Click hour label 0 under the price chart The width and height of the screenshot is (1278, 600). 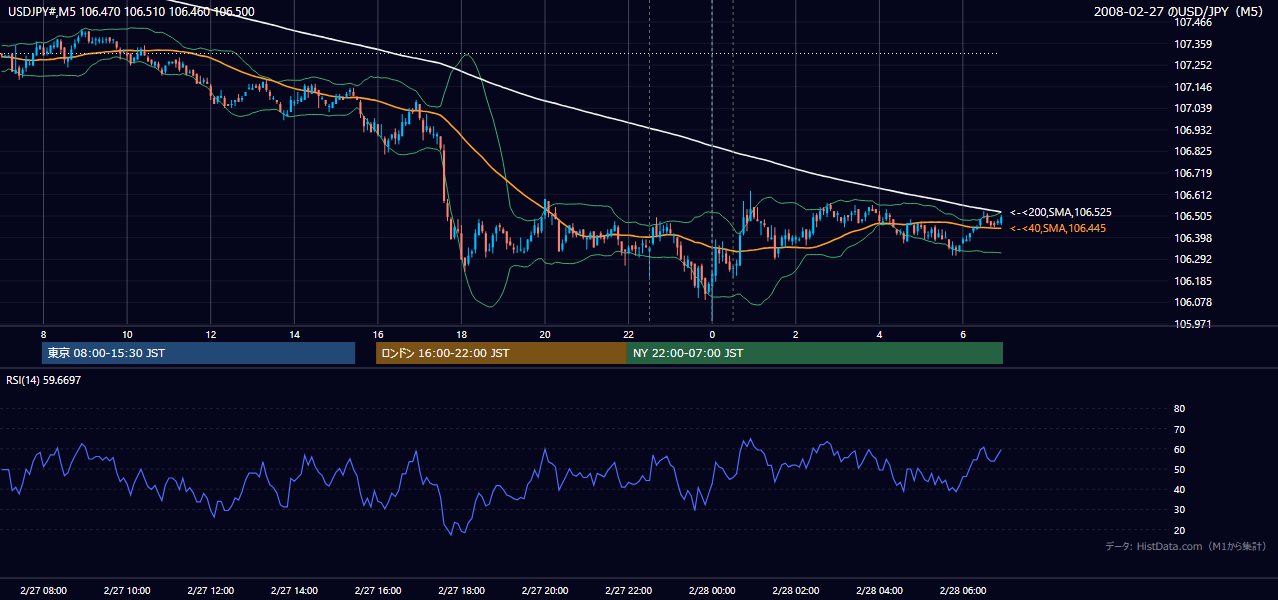coord(711,333)
